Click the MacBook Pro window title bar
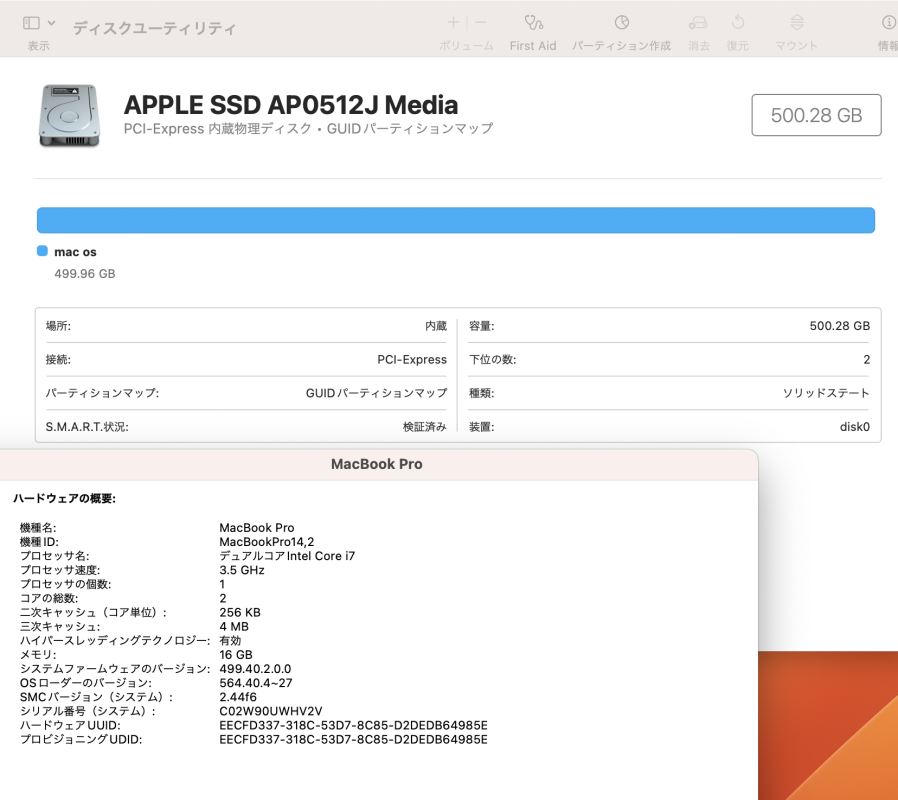This screenshot has height=800, width=898. pyautogui.click(x=376, y=464)
